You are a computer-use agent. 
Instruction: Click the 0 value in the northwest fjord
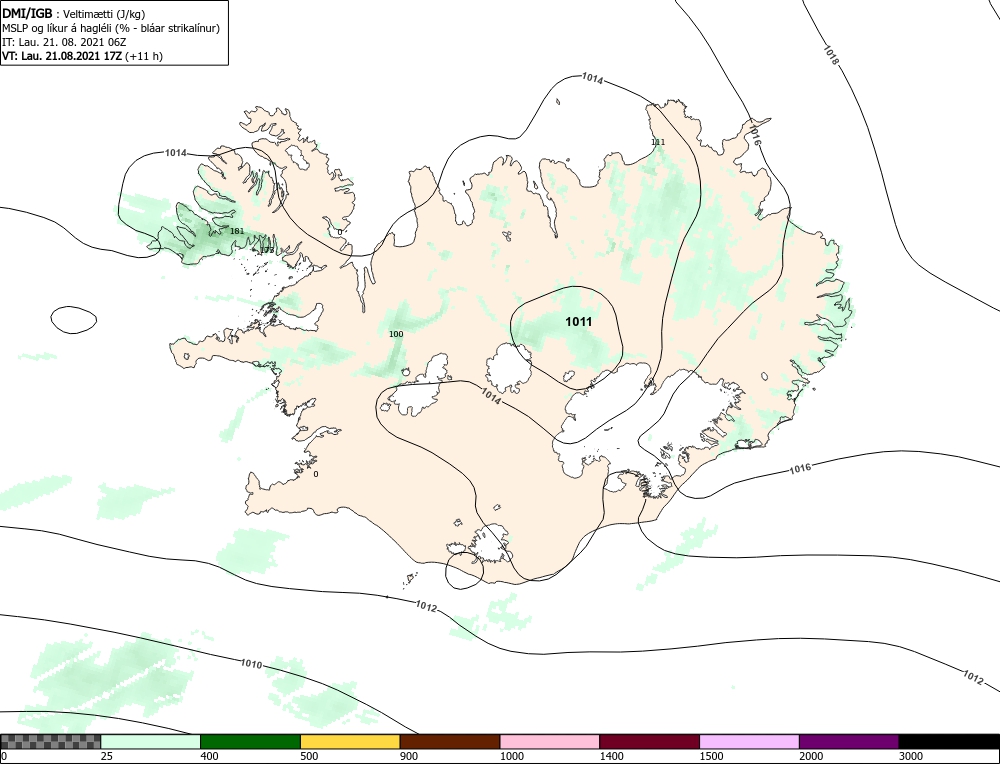click(339, 232)
